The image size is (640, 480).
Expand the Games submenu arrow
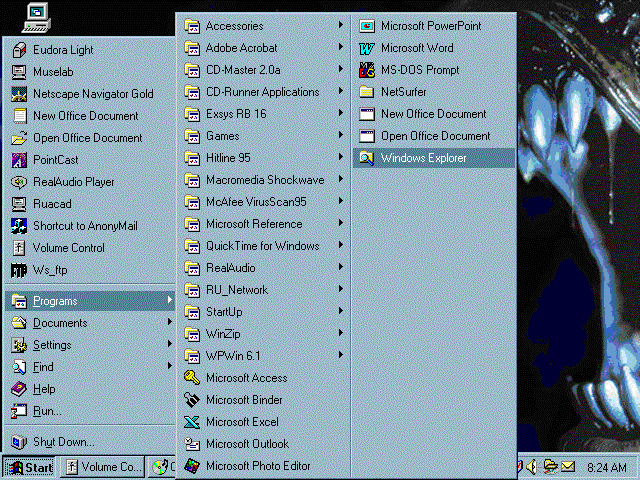coord(340,136)
